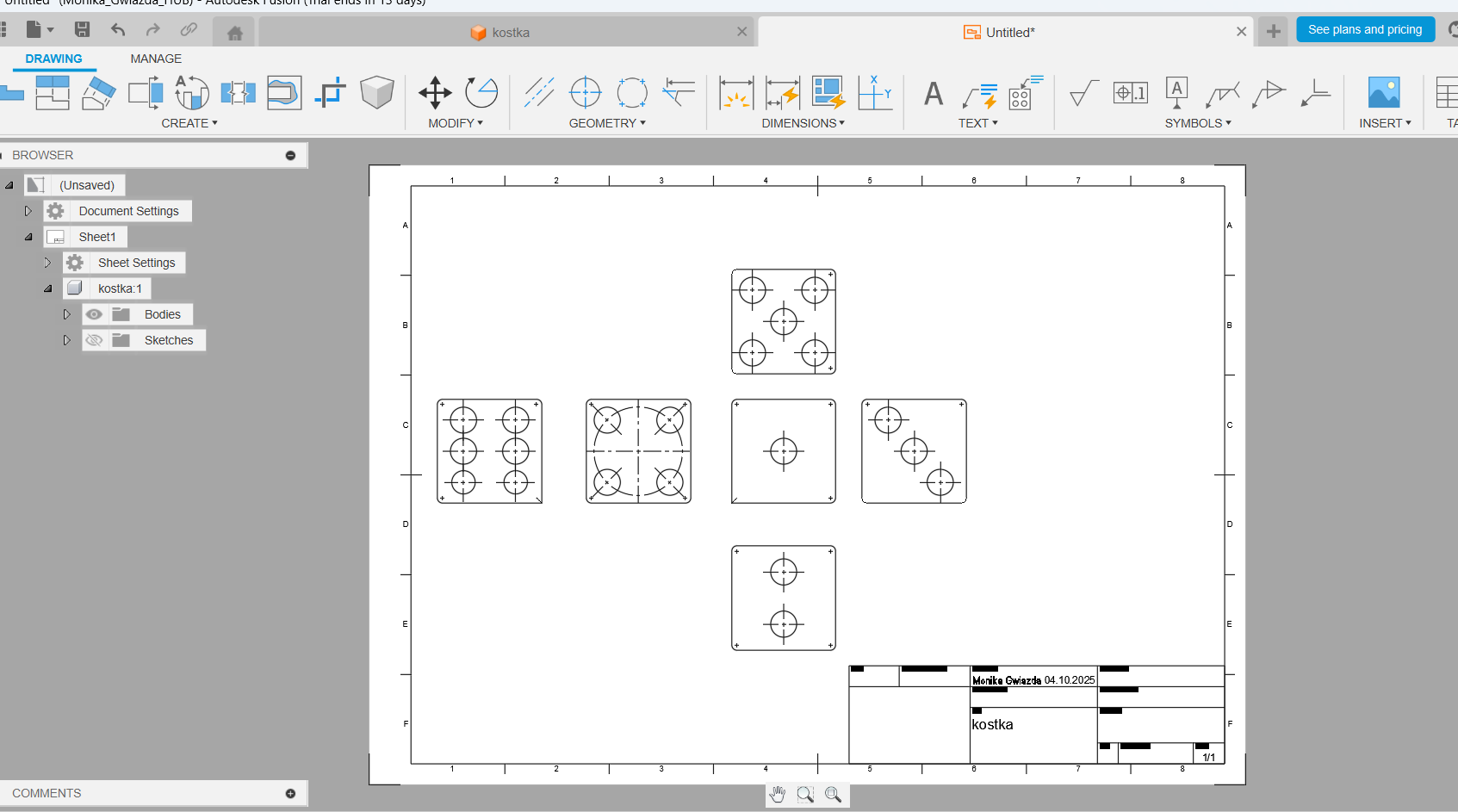Expand the Sheet Settings node
Screen dimensions: 1458x812
(47, 263)
